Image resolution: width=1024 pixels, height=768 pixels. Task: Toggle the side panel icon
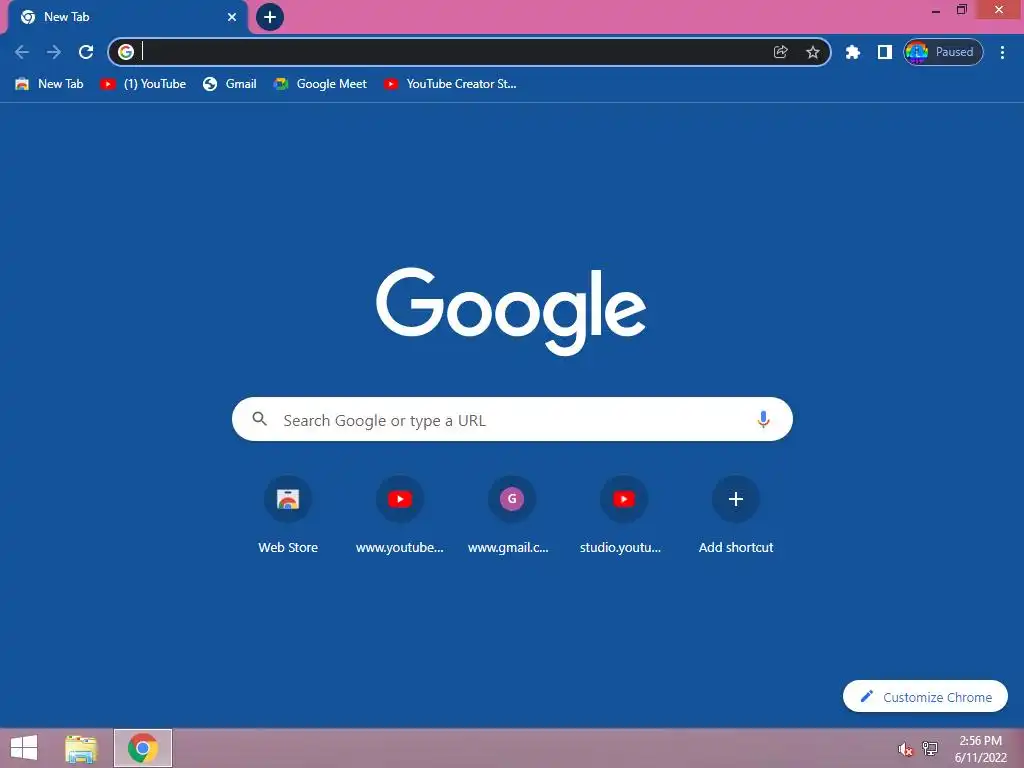tap(884, 52)
